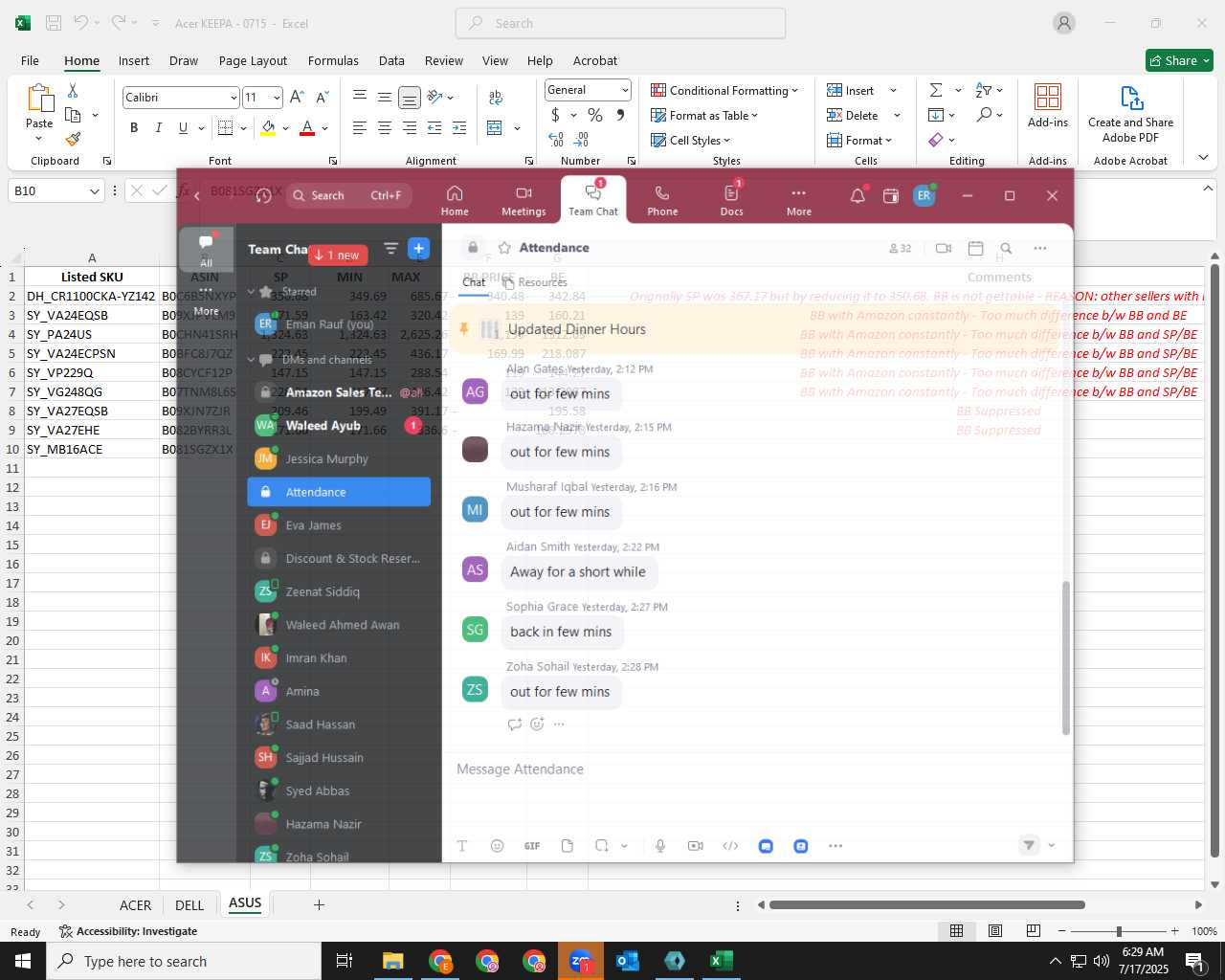
Task: Toggle Bold formatting in Excel
Action: pyautogui.click(x=134, y=128)
